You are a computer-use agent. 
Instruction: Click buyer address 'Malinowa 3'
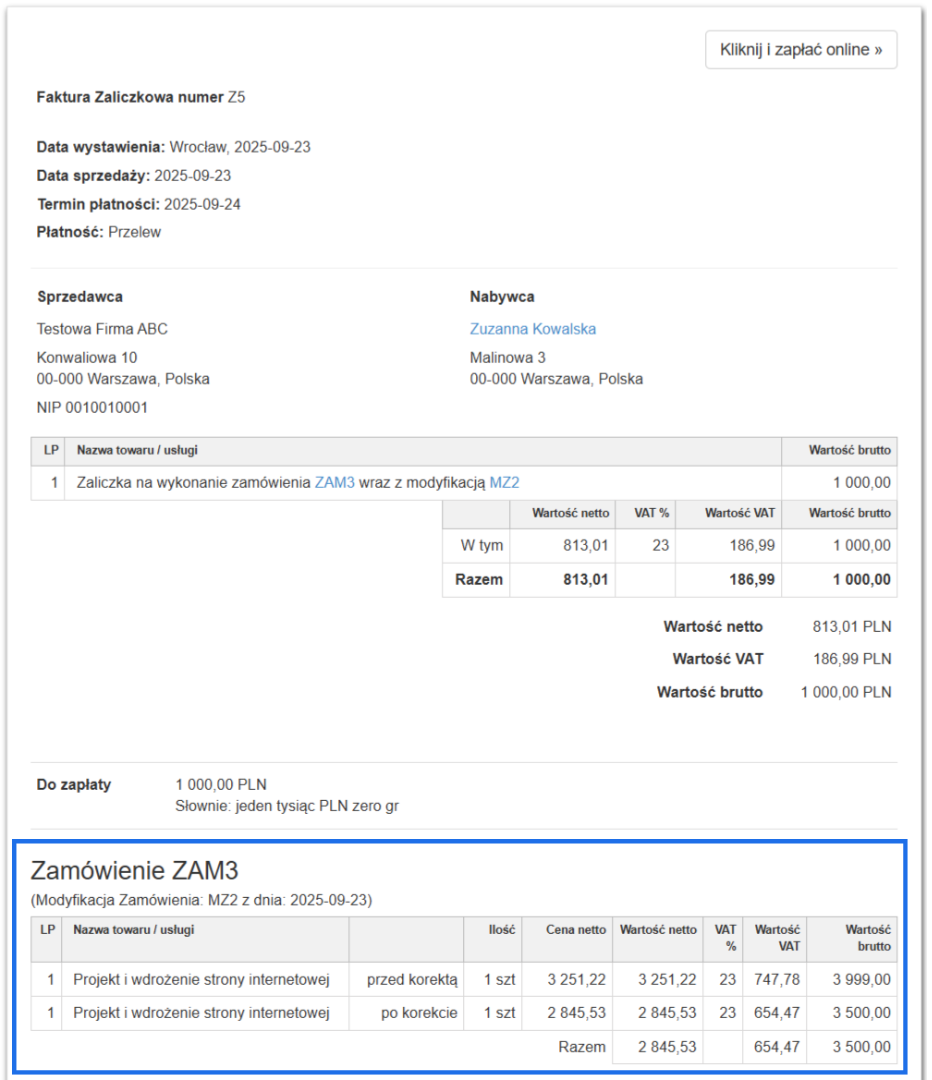click(x=508, y=357)
